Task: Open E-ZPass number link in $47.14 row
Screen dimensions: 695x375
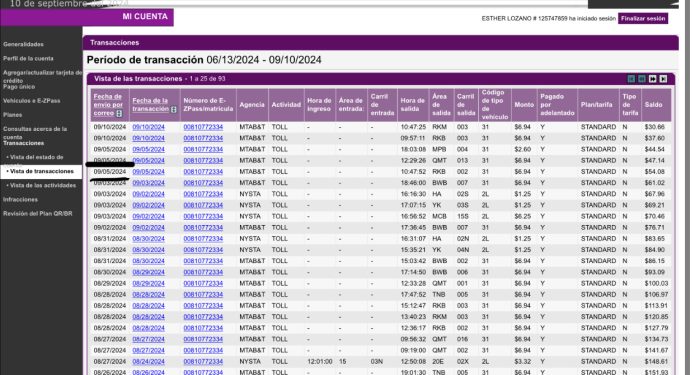Action: (x=203, y=160)
